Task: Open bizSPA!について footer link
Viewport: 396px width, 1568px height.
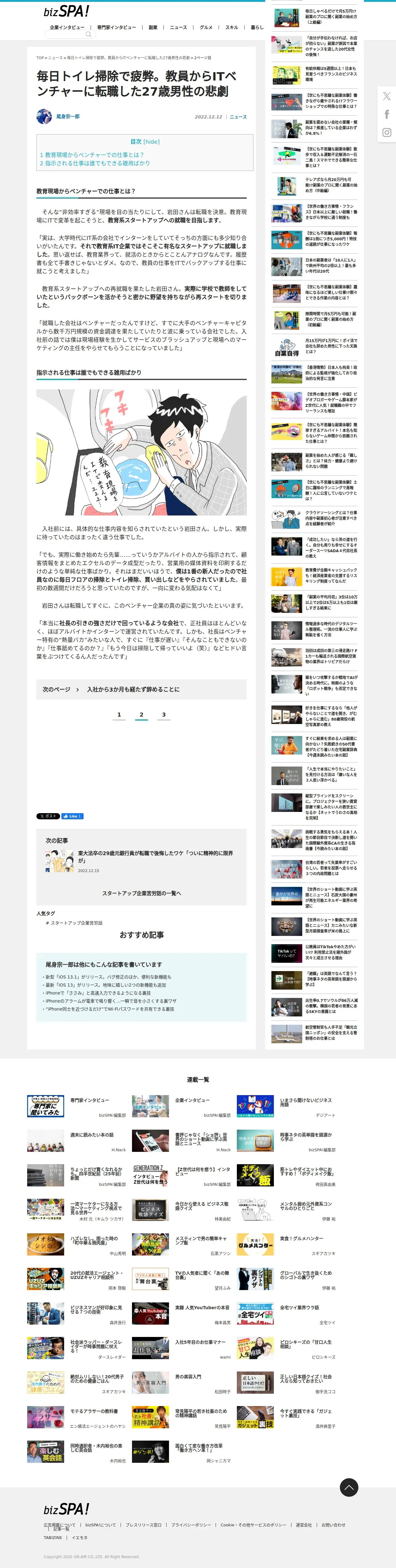Action: [x=100, y=1525]
